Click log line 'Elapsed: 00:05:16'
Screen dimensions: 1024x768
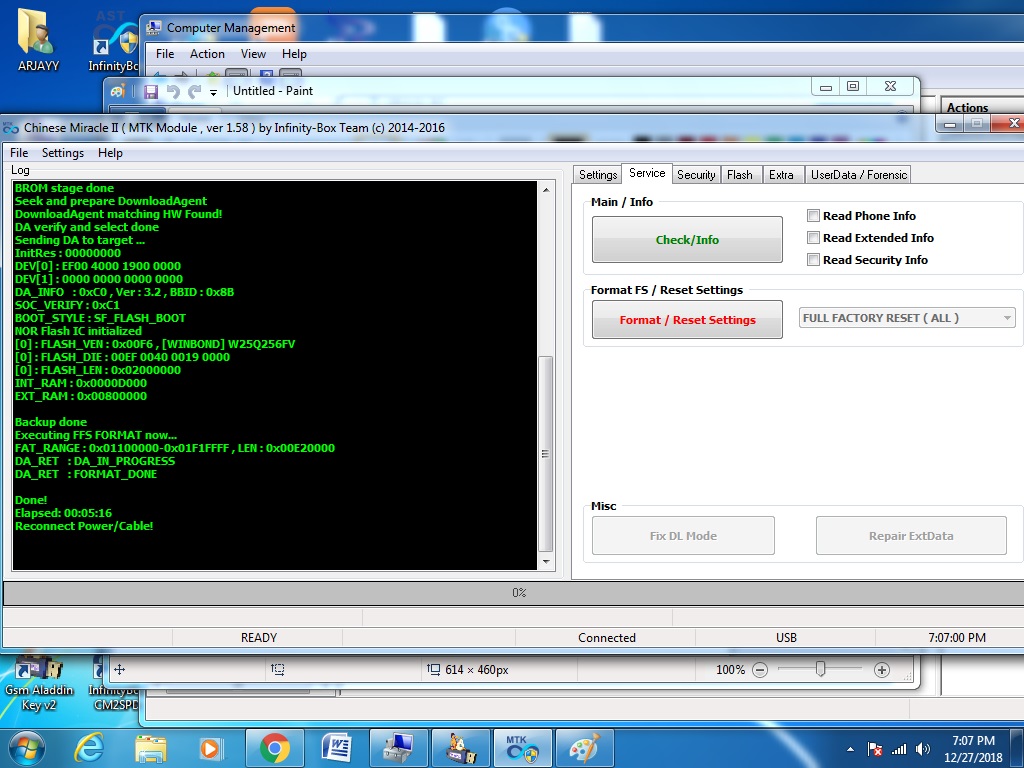coord(63,513)
